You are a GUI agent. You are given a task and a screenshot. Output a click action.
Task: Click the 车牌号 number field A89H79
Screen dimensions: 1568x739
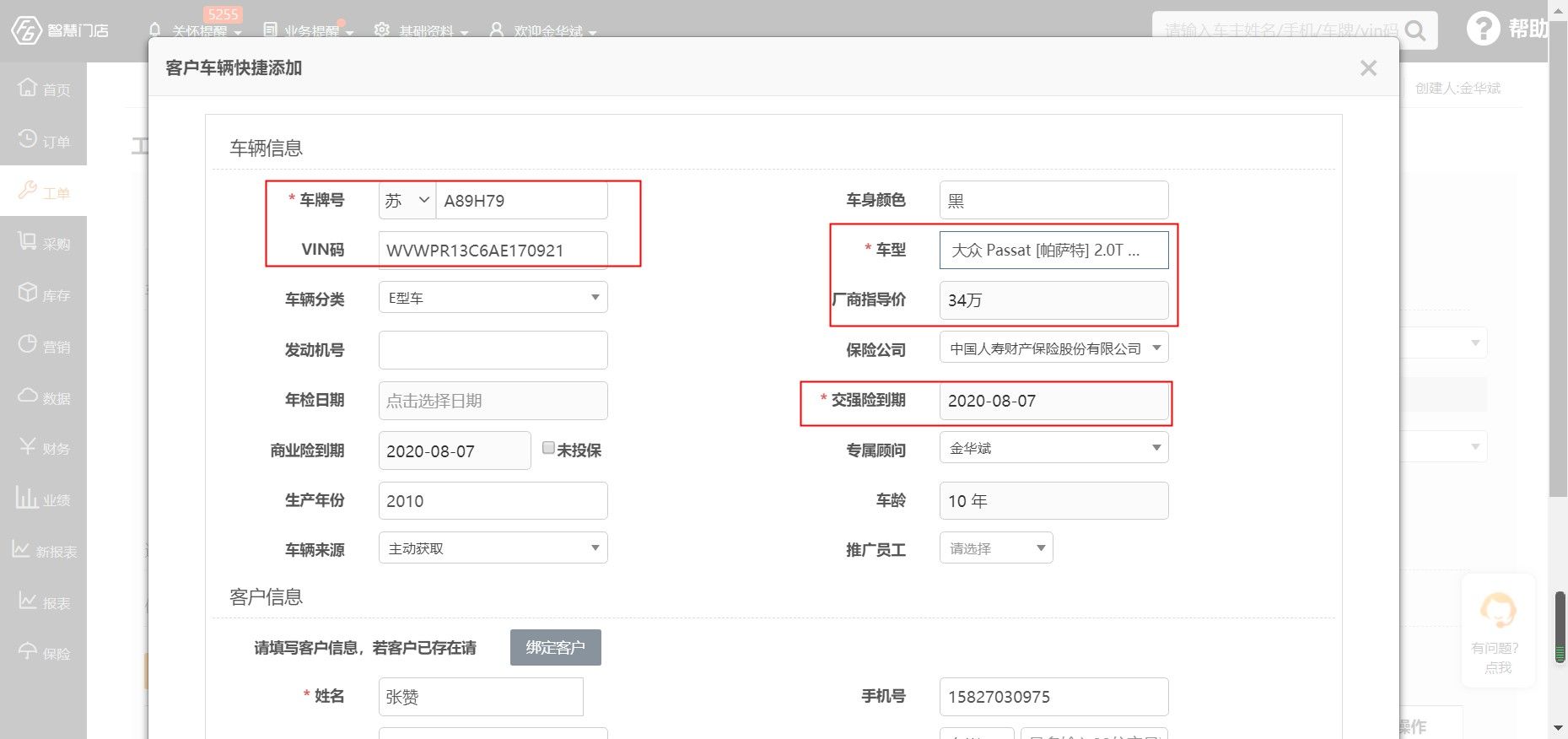(521, 201)
